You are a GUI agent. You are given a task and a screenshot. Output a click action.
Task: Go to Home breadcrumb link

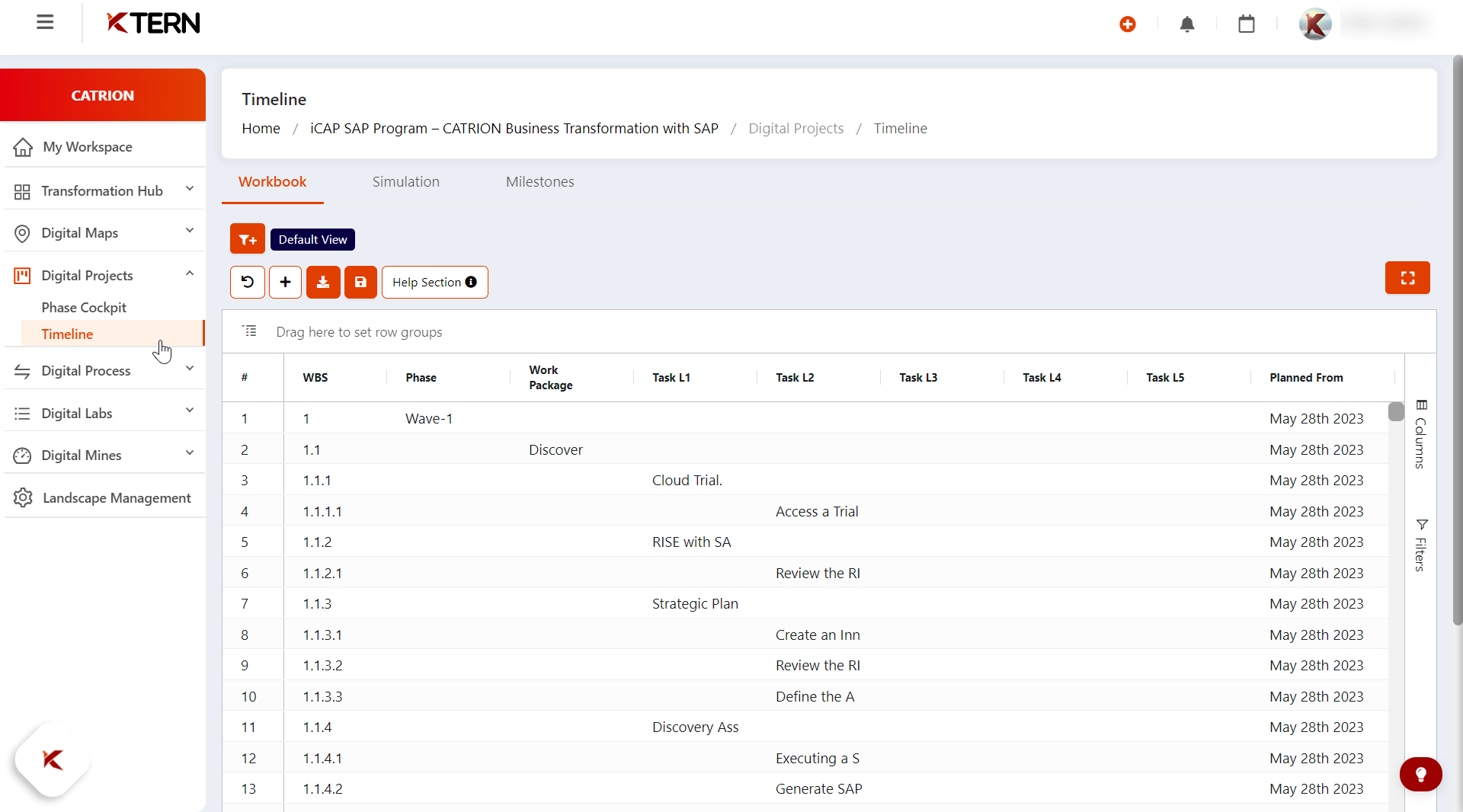click(x=261, y=129)
